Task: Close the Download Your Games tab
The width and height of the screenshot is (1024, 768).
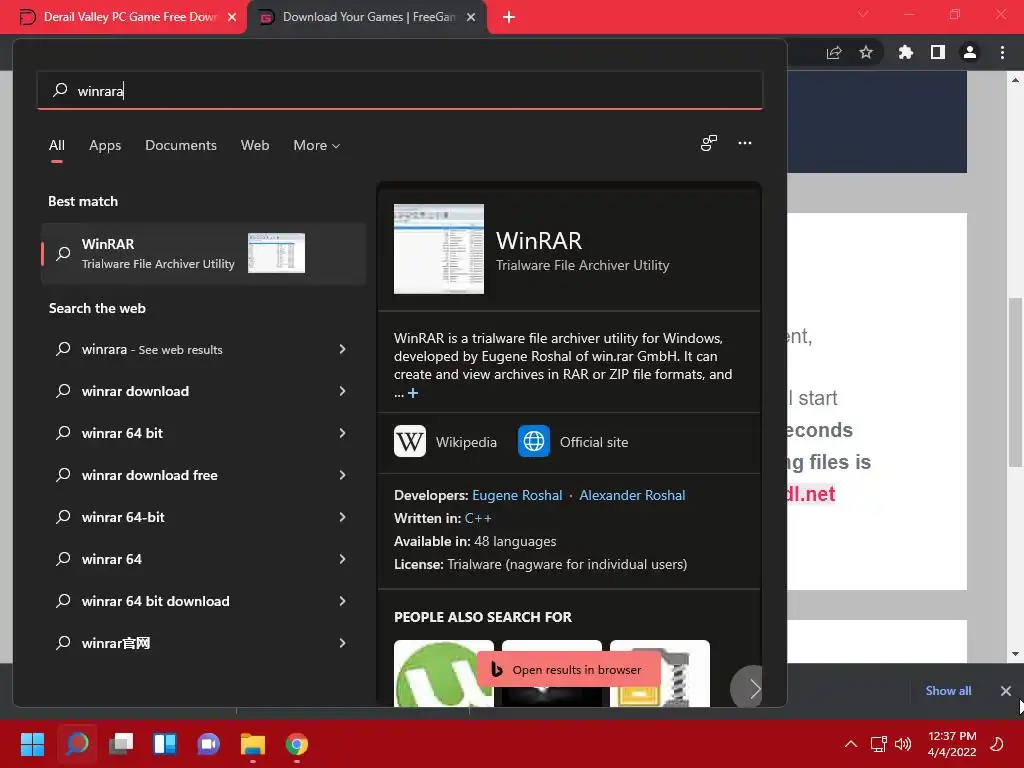Action: click(x=471, y=17)
